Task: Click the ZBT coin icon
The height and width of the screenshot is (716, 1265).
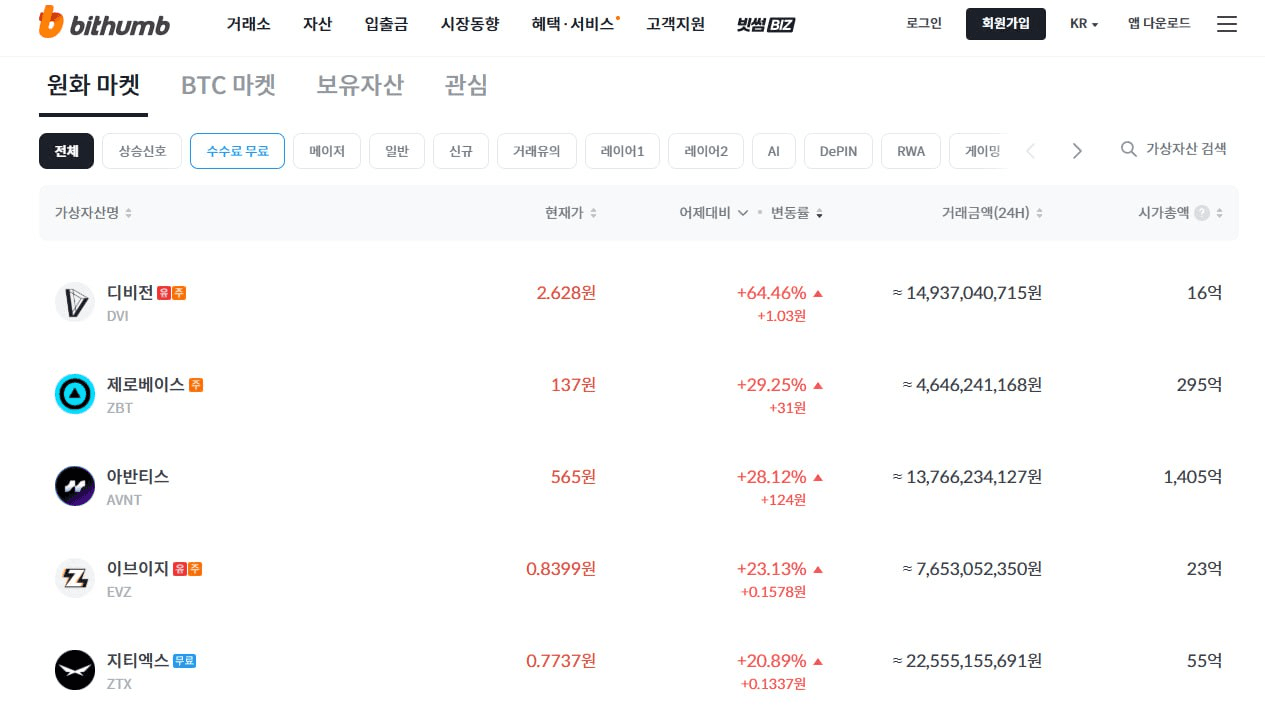Action: coord(75,394)
